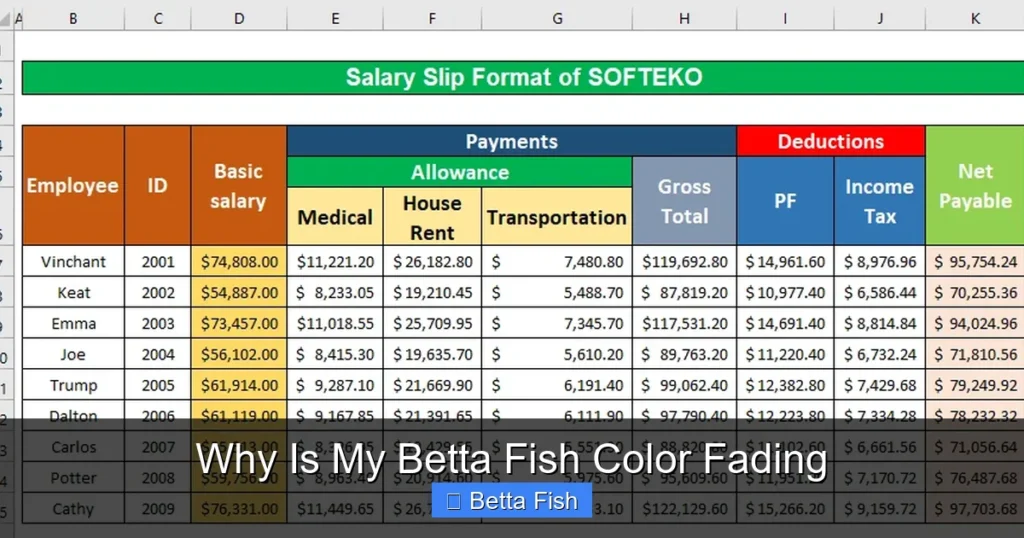Select the Salary Slip Format of SOFTEKO title cell
The width and height of the screenshot is (1024, 538).
point(523,78)
